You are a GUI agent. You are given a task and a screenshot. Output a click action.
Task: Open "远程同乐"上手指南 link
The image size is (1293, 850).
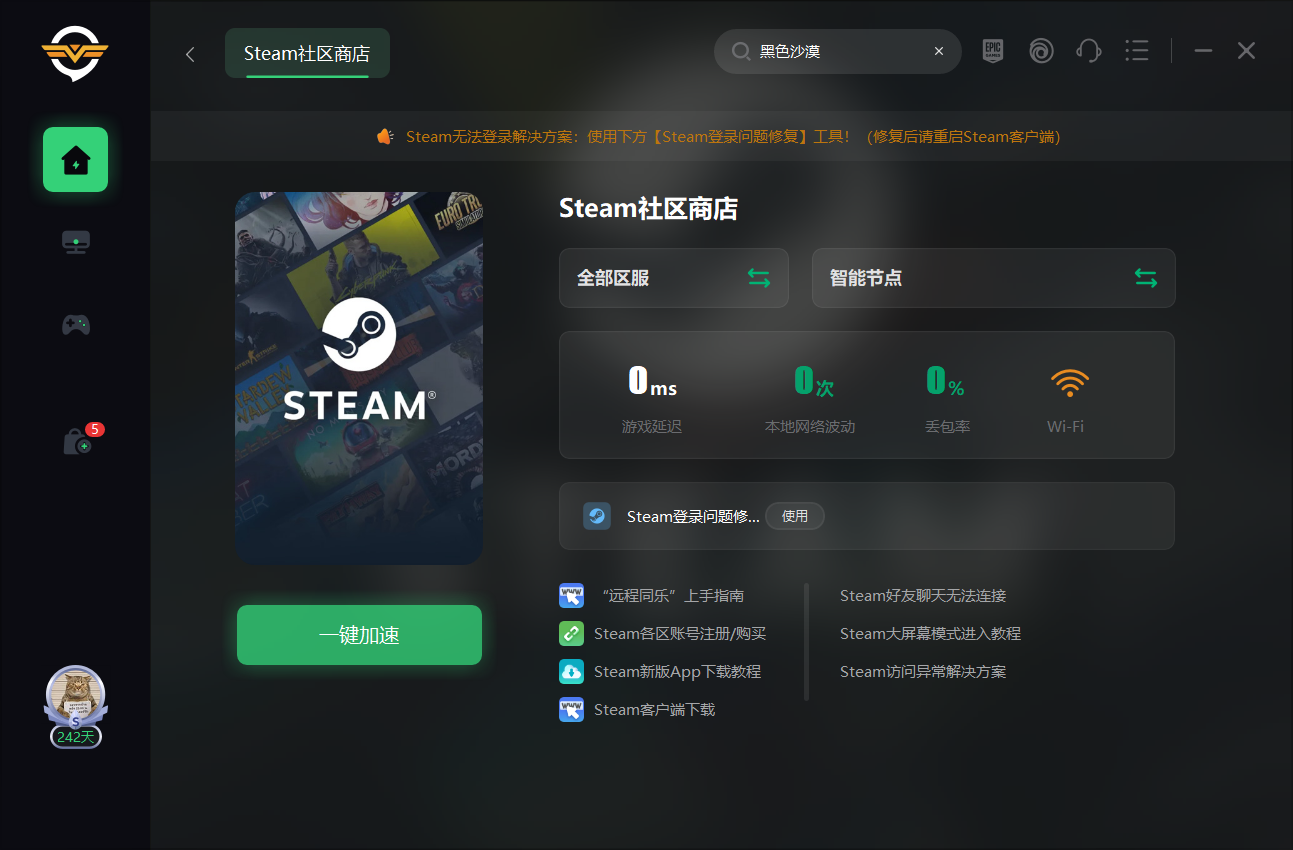coord(672,596)
